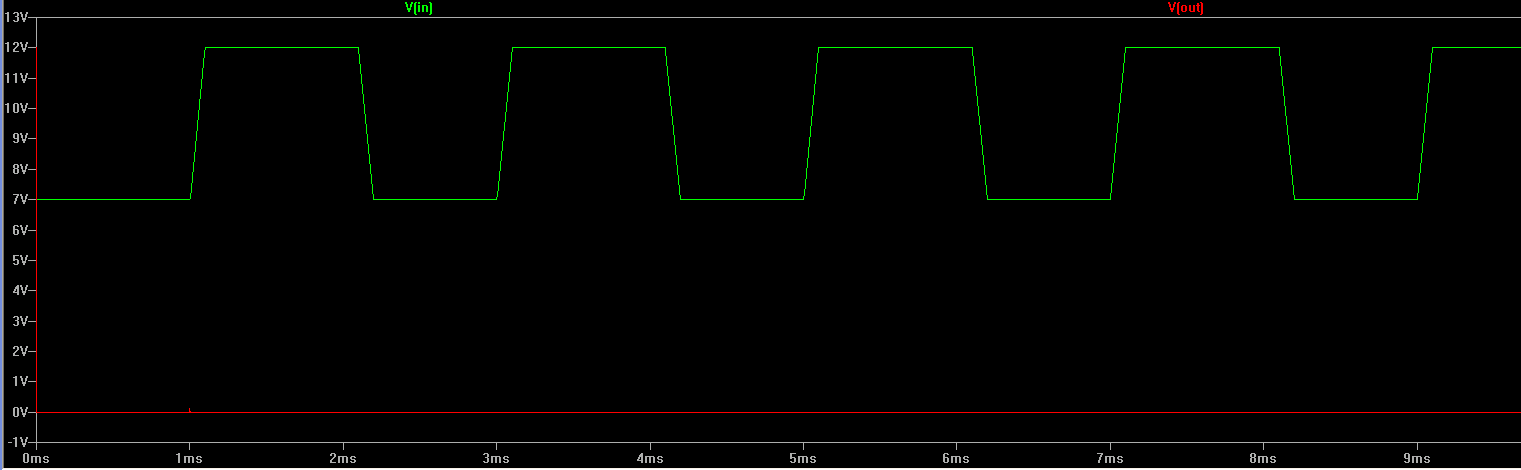This screenshot has width=1521, height=470.
Task: Click the 2V vertical axis label
Action: (20, 352)
